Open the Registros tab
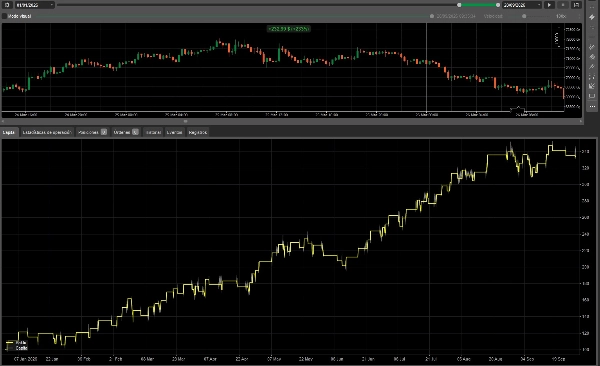Image resolution: width=600 pixels, height=366 pixels. click(x=198, y=132)
